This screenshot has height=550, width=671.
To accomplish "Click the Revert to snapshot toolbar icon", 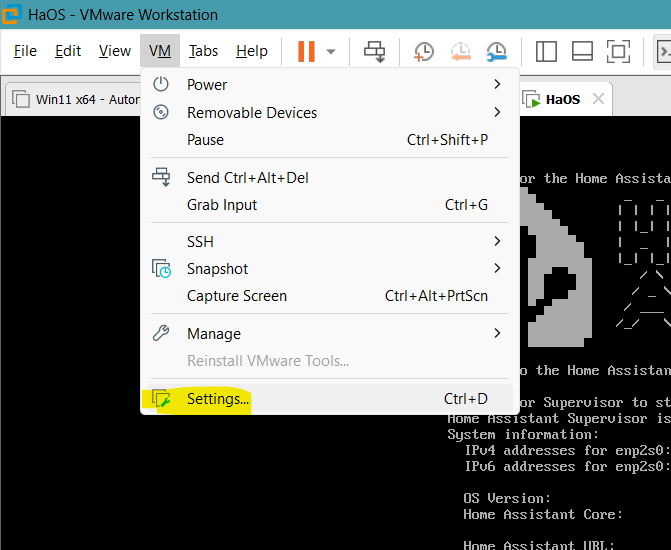I will (x=461, y=52).
